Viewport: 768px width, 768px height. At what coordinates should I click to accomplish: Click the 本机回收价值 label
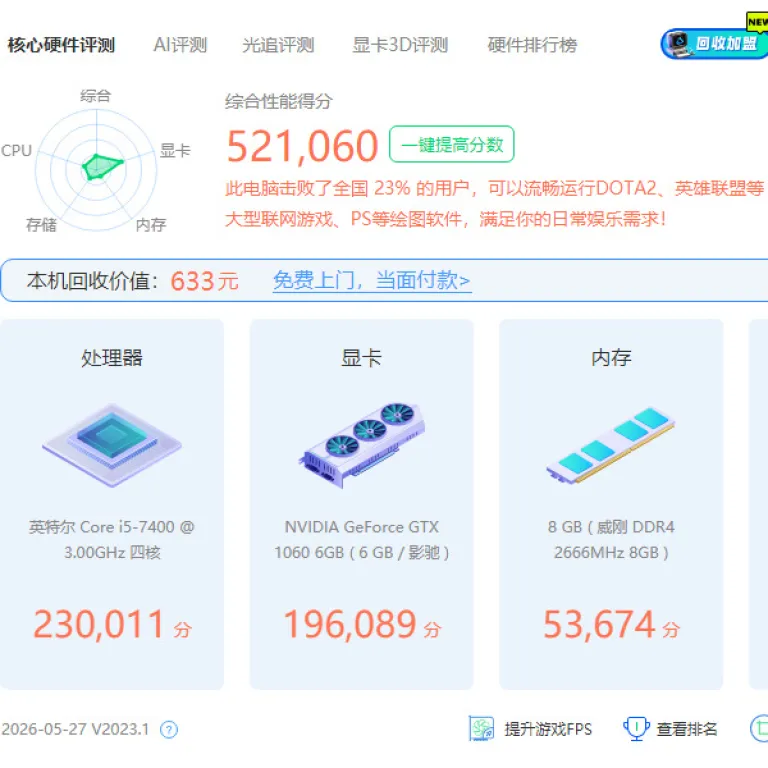[93, 281]
